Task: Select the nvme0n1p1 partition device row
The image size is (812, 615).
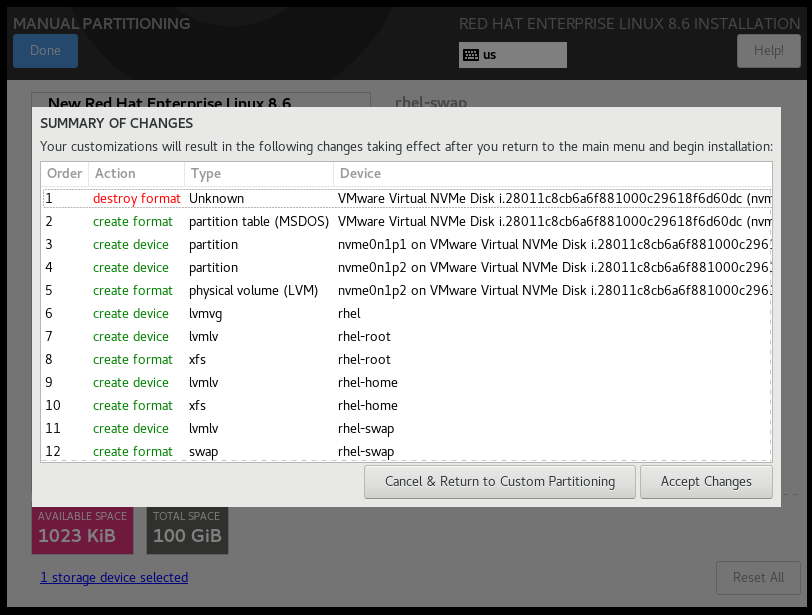Action: point(407,244)
